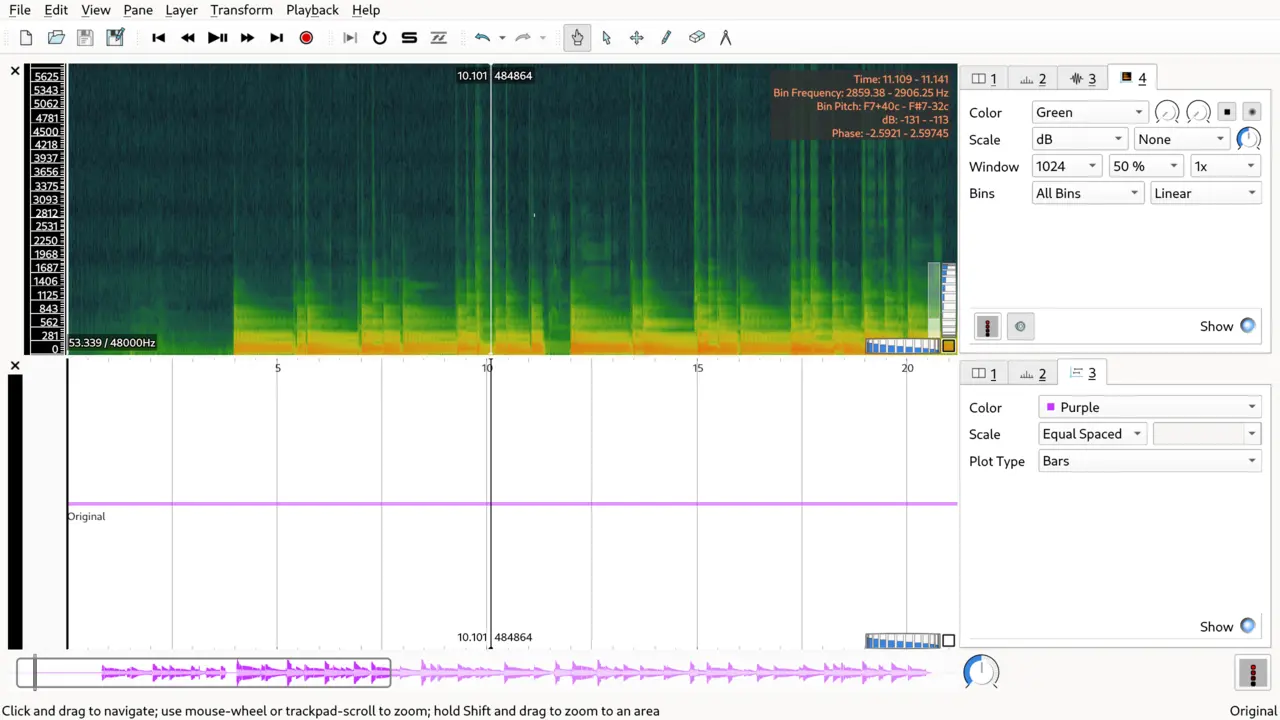Create a new session with the blank-page icon
This screenshot has height=720, width=1280.
point(26,38)
